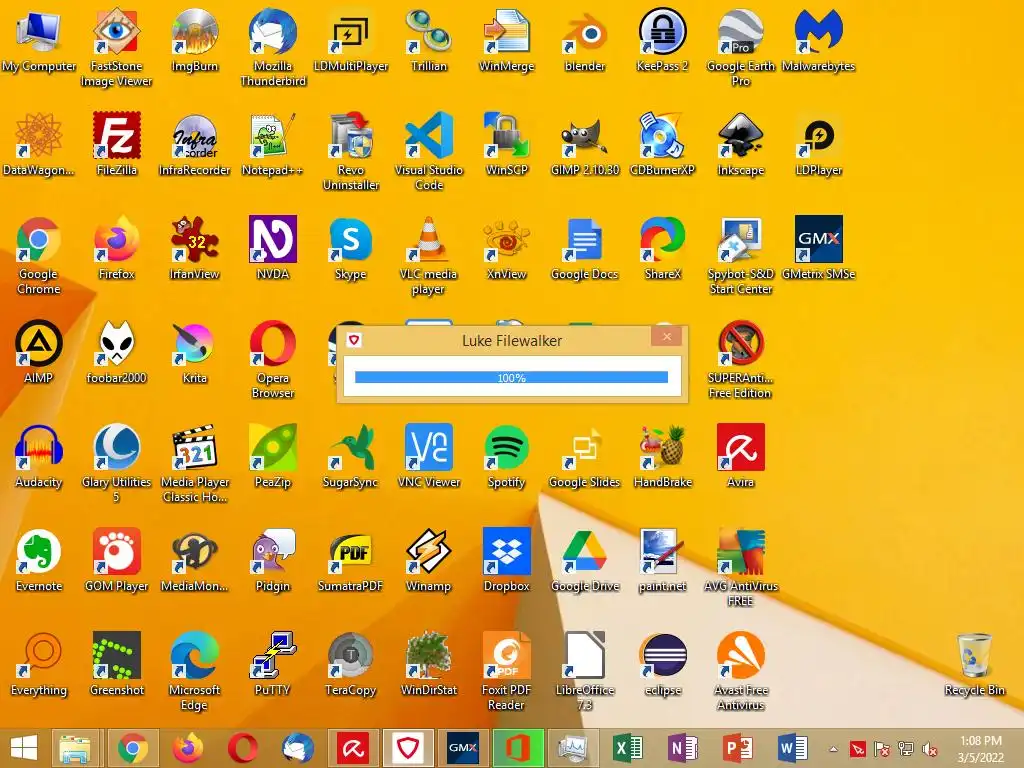
Task: Open File Explorer from the taskbar
Action: [x=75, y=748]
